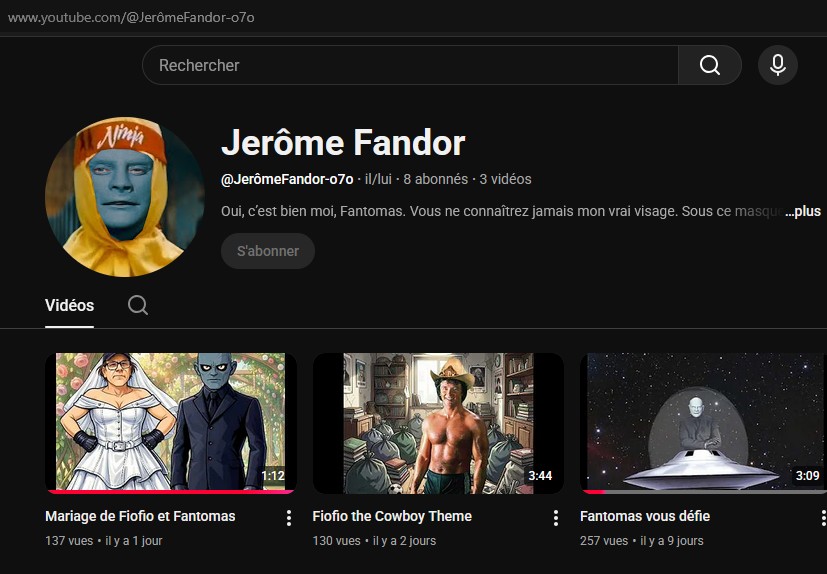The width and height of the screenshot is (827, 574).
Task: Click the red progress bar on the wedding video
Action: click(x=170, y=491)
